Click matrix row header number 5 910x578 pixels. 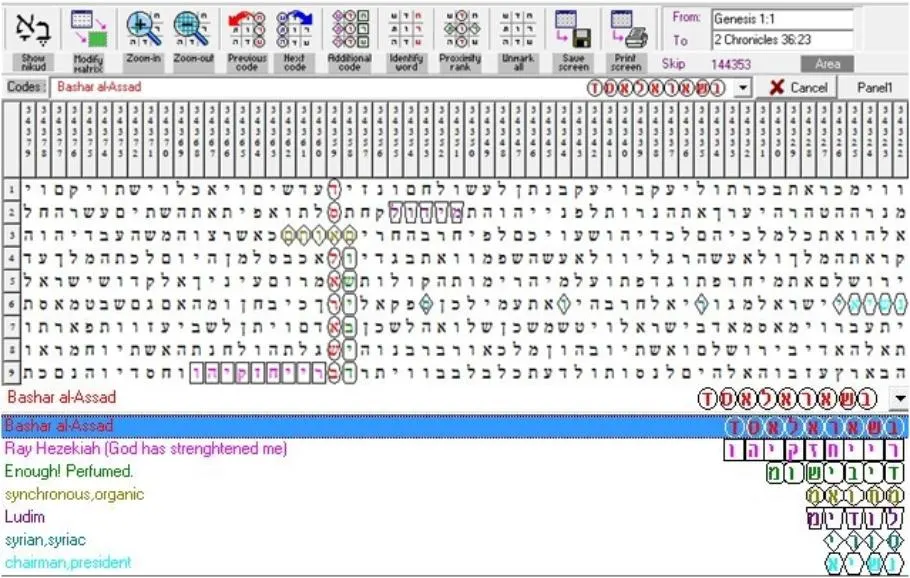pos(11,281)
